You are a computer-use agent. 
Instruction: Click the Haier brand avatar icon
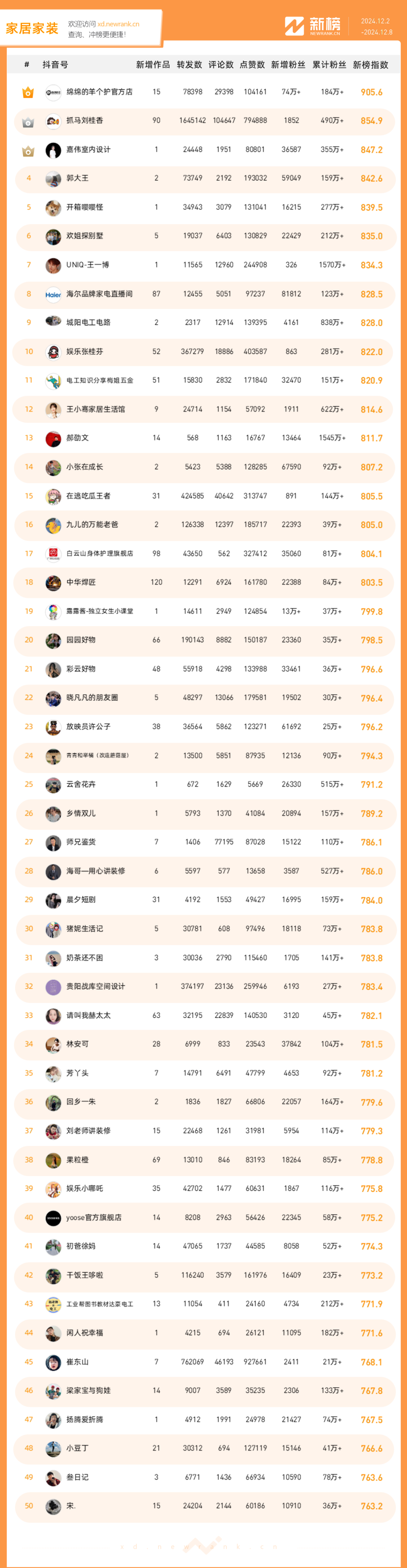point(53,295)
